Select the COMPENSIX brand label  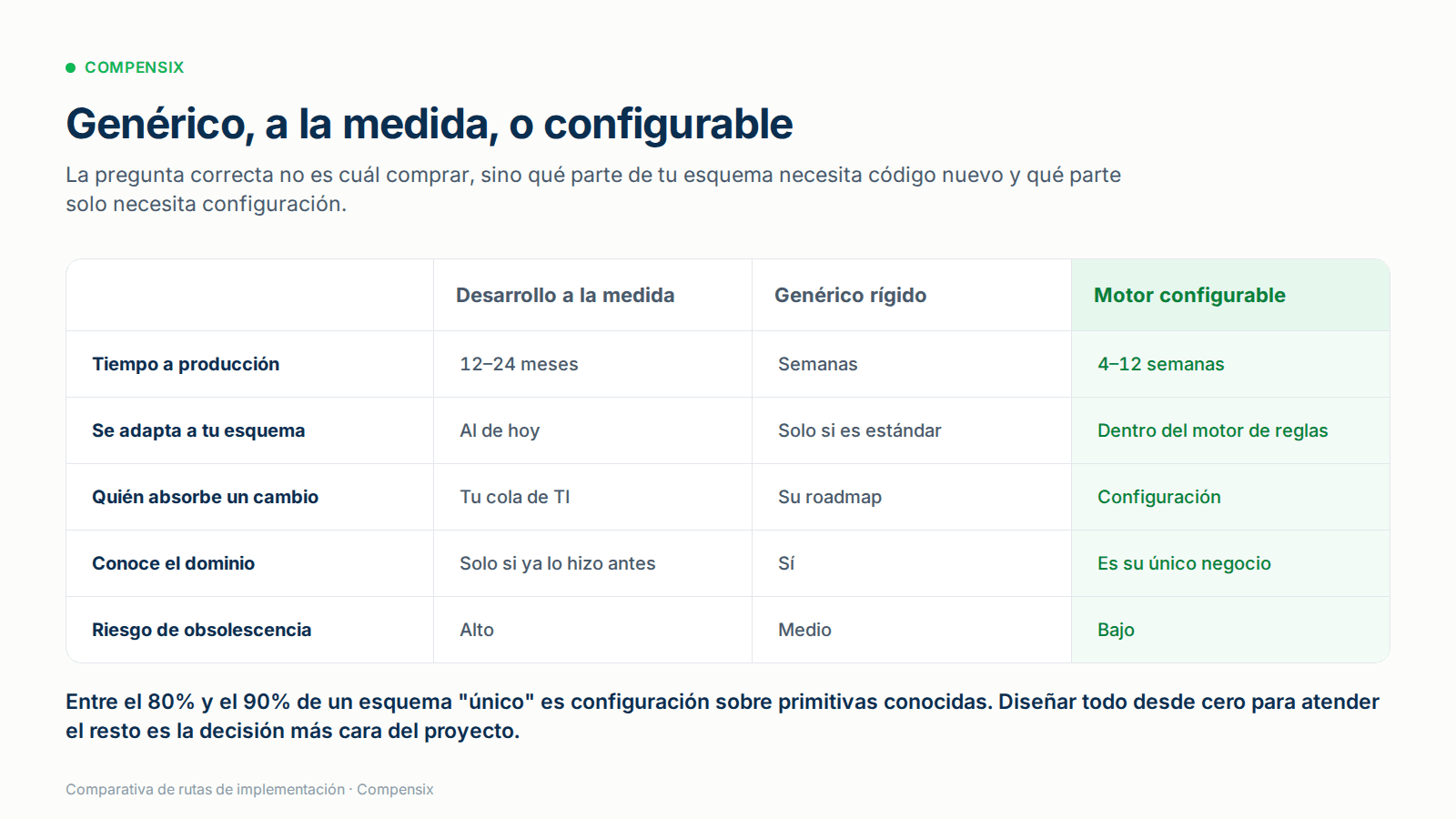click(134, 67)
